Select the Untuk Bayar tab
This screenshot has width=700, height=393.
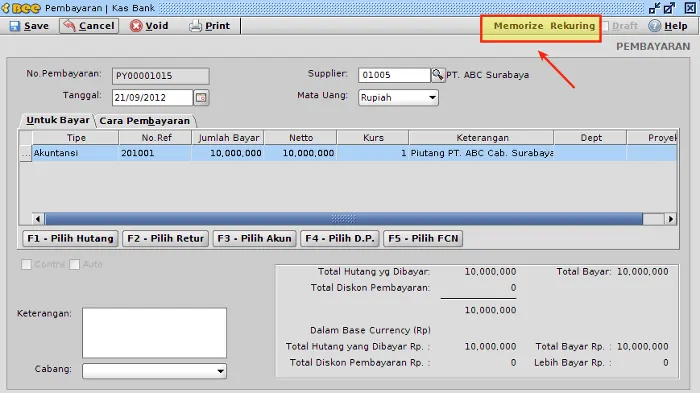click(58, 120)
